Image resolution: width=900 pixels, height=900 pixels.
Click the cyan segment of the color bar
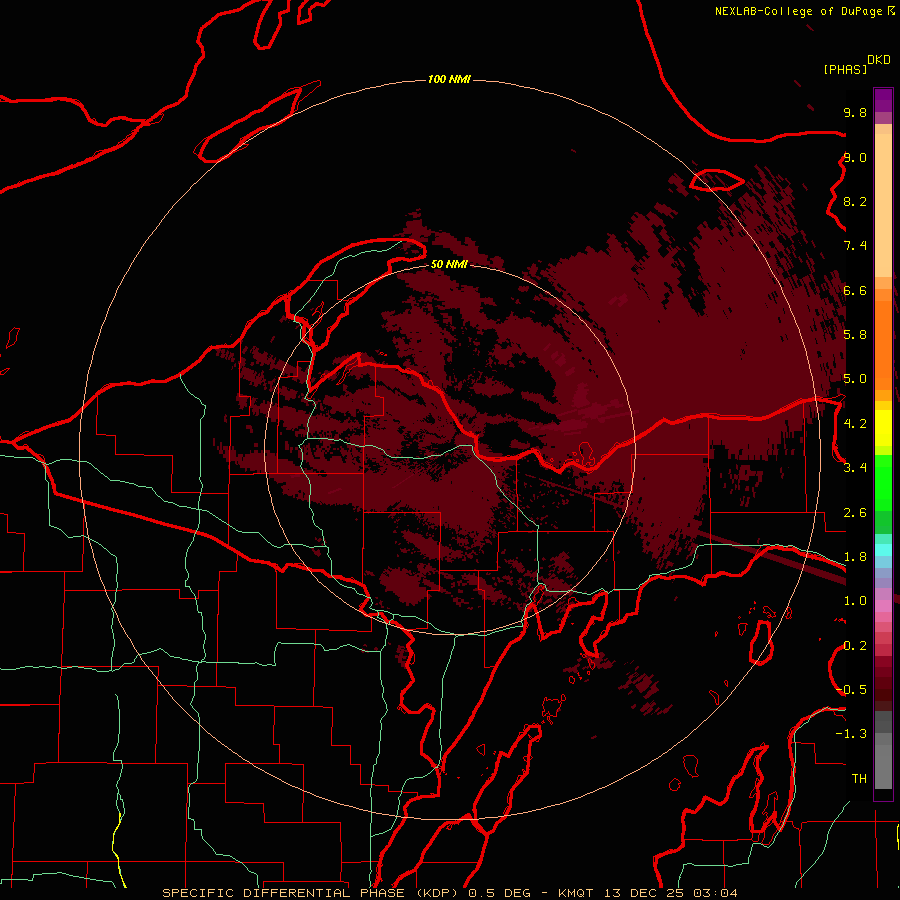(883, 550)
